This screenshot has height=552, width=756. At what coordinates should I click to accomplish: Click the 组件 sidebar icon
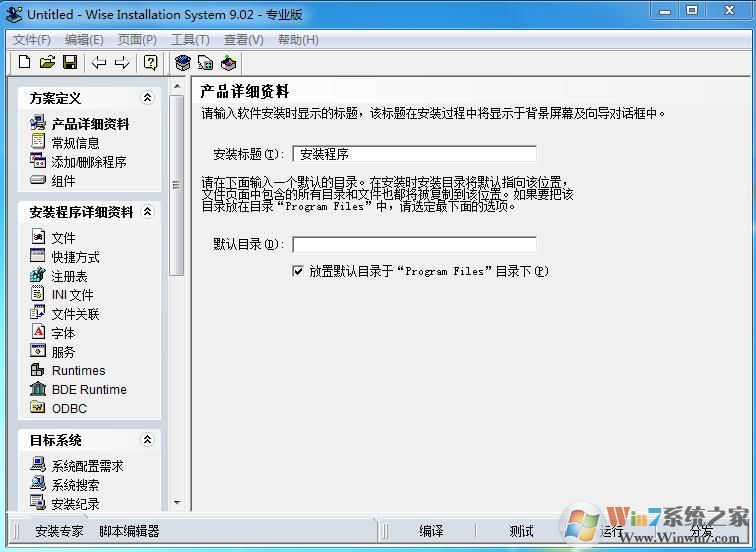click(38, 180)
